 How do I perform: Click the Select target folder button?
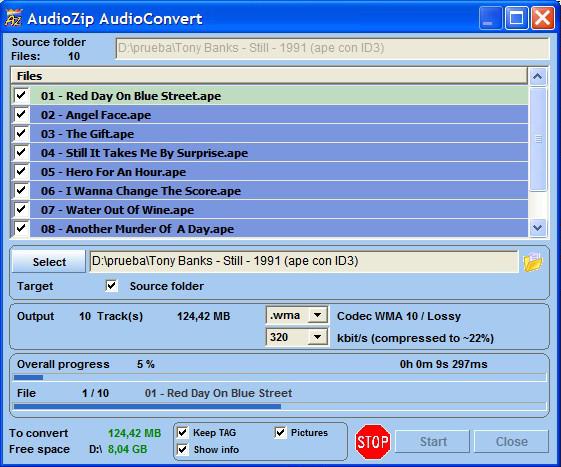(49, 262)
